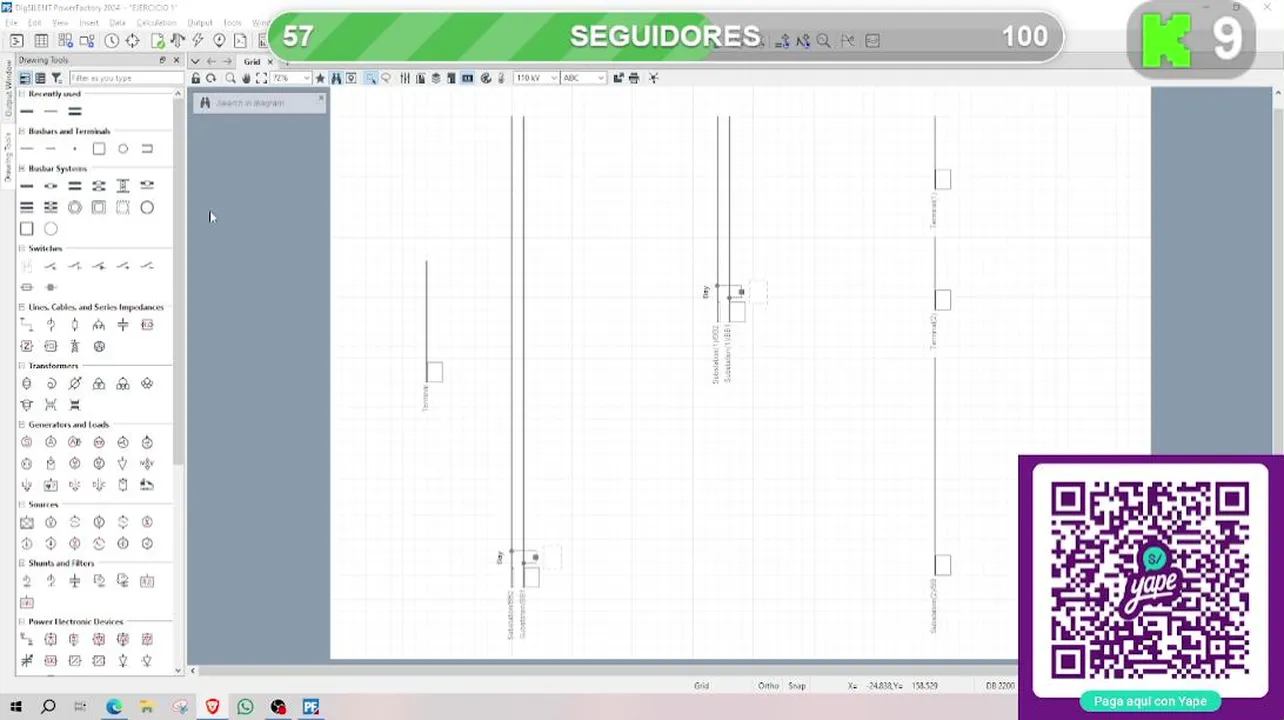
Task: Open the Edit menu
Action: (35, 22)
